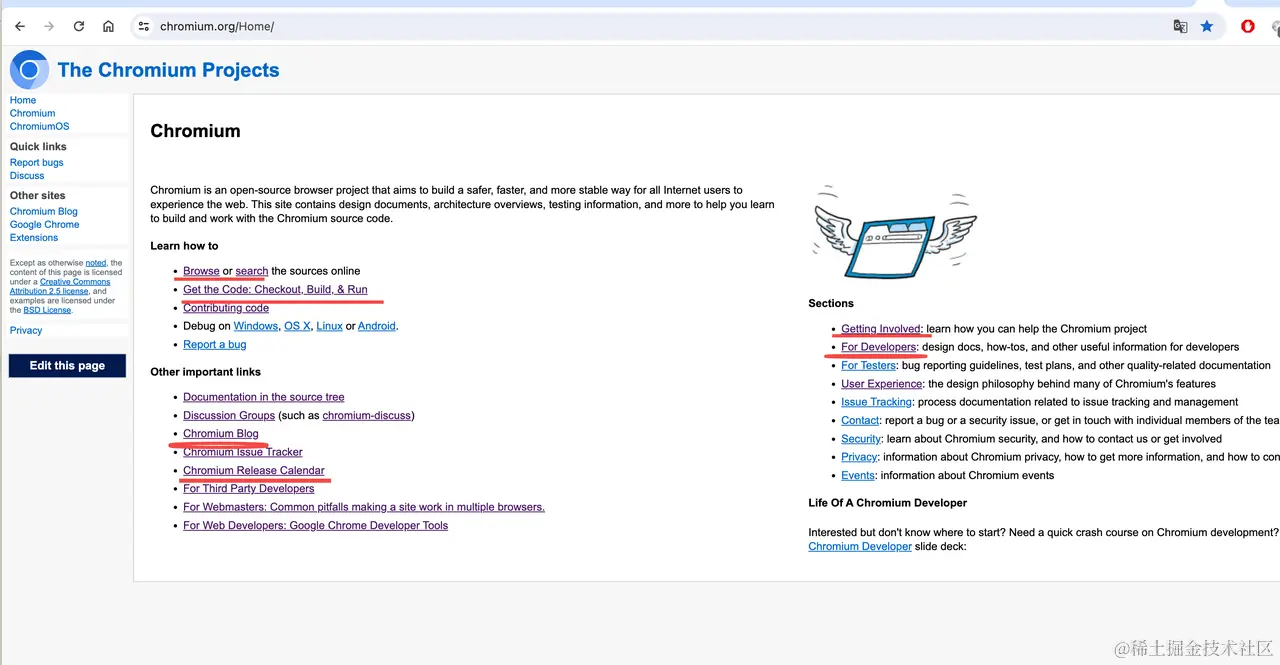The width and height of the screenshot is (1280, 665).
Task: Reload the page with the refresh icon
Action: (79, 26)
